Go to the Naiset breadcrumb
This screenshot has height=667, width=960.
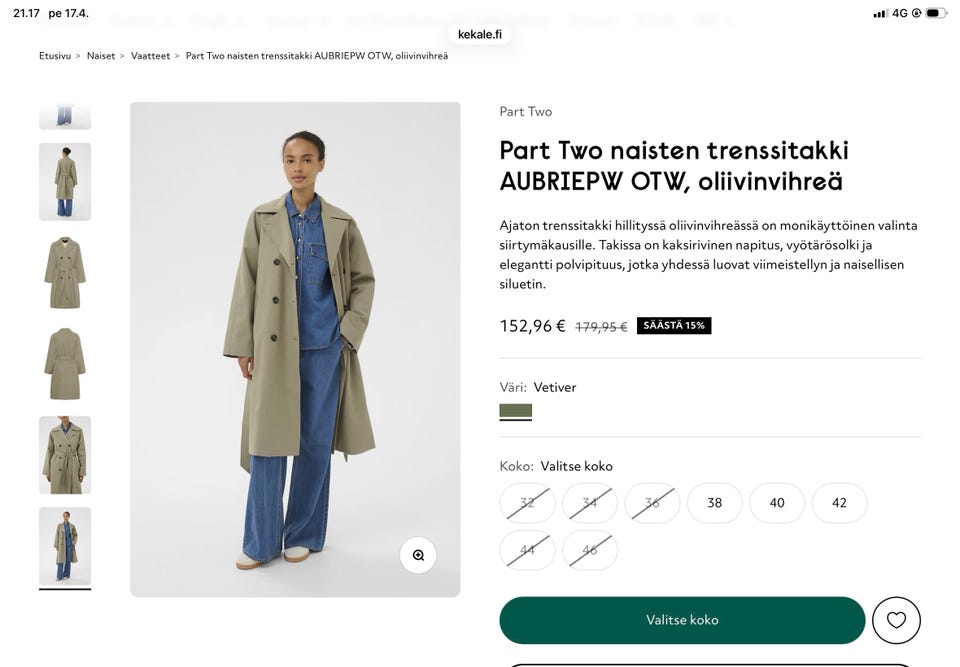(x=101, y=56)
